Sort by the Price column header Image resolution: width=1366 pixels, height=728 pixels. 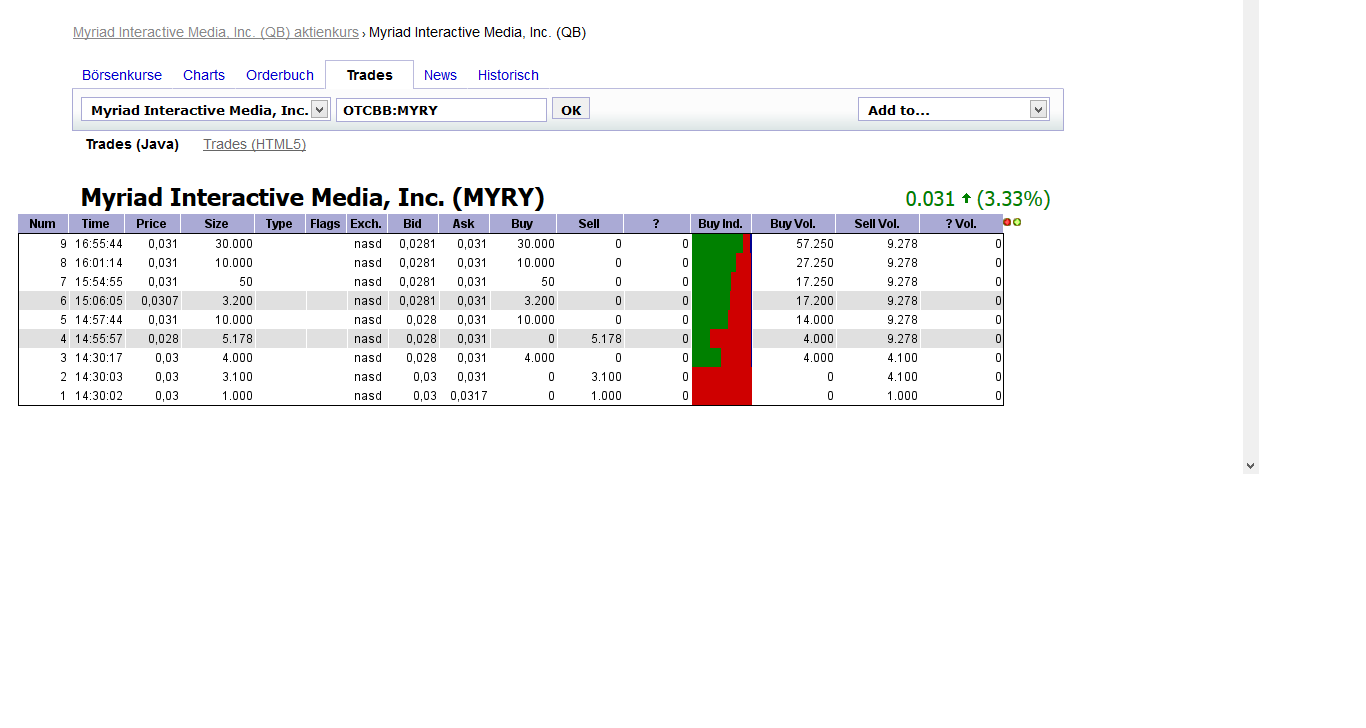(152, 224)
